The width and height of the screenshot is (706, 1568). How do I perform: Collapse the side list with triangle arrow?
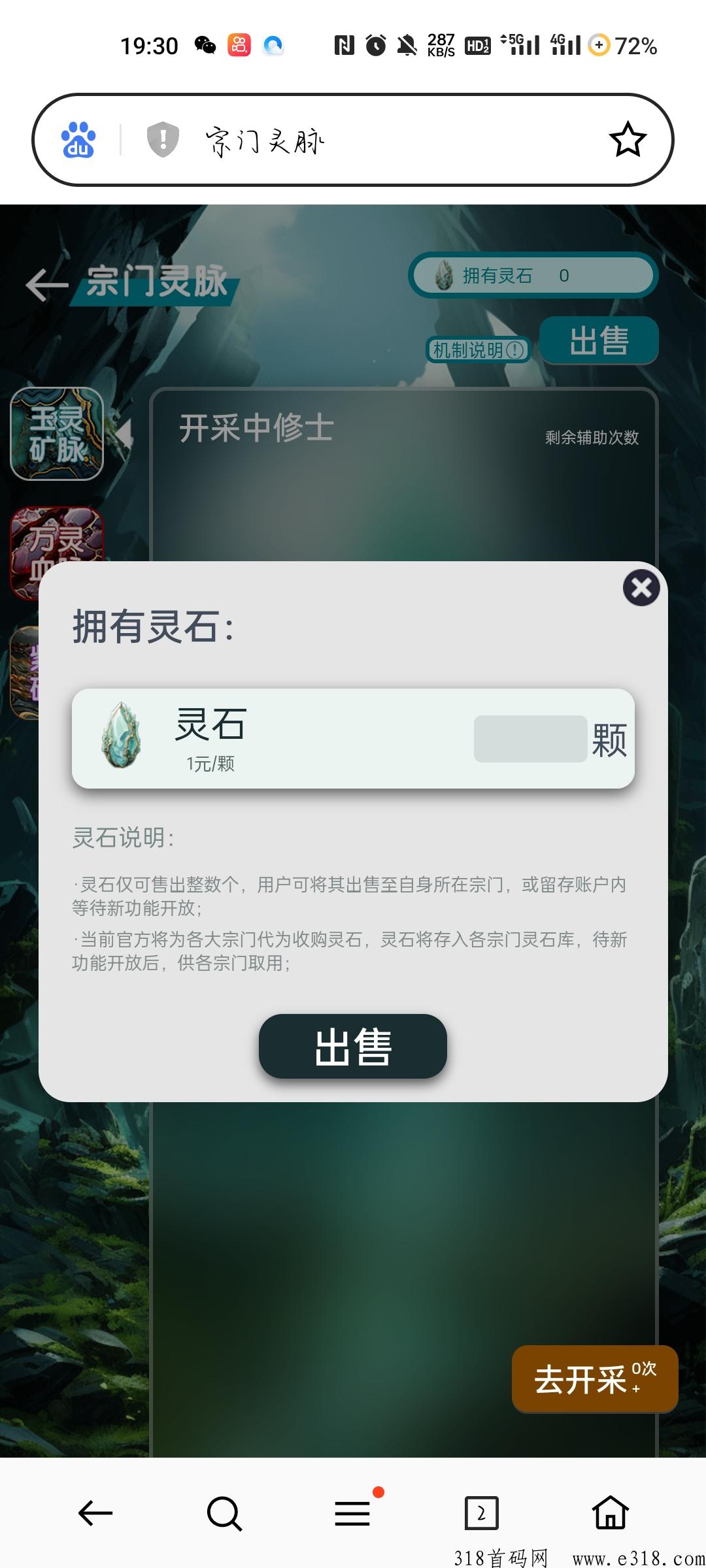tap(124, 434)
